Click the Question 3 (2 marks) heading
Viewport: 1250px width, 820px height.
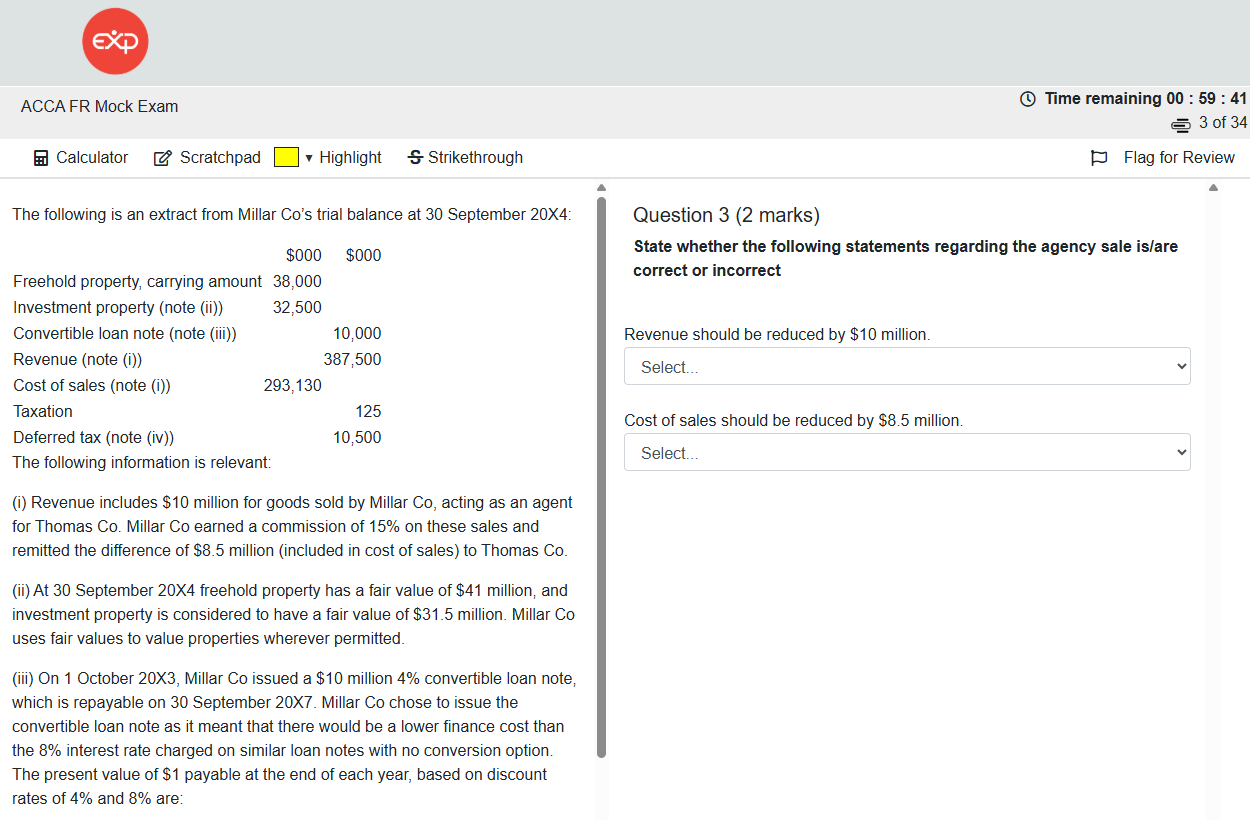point(726,215)
